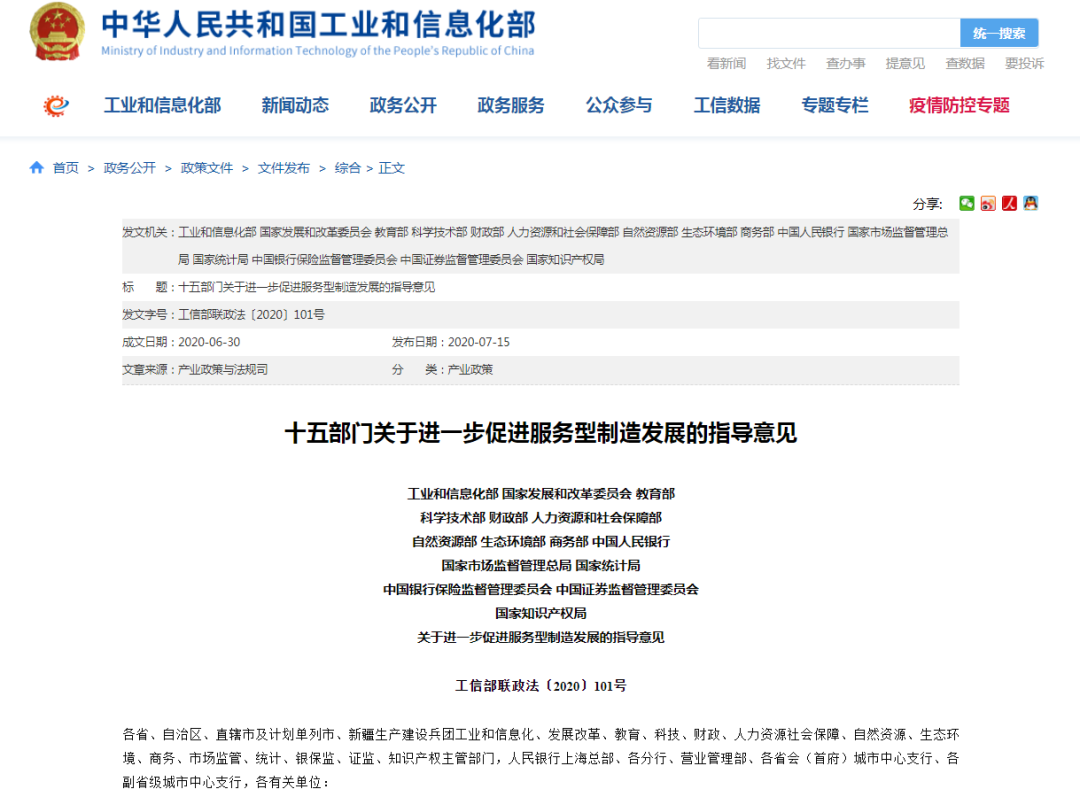Select 公众参与 in the navigation bar
This screenshot has height=797, width=1080.
click(619, 105)
